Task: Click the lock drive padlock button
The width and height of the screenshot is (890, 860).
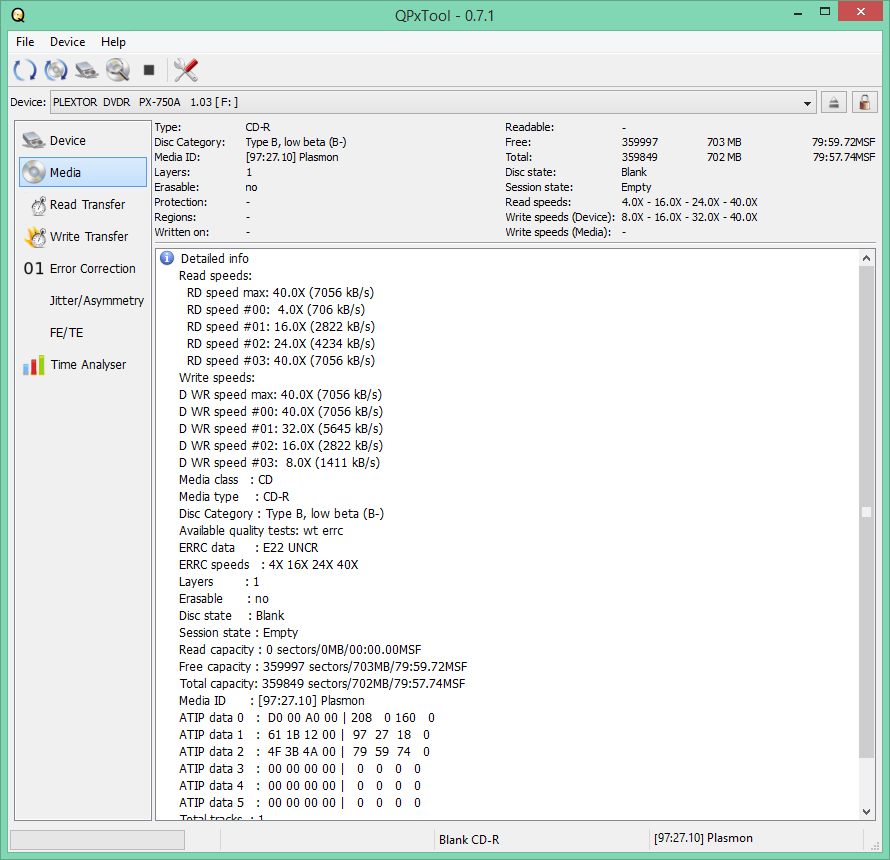Action: (864, 103)
